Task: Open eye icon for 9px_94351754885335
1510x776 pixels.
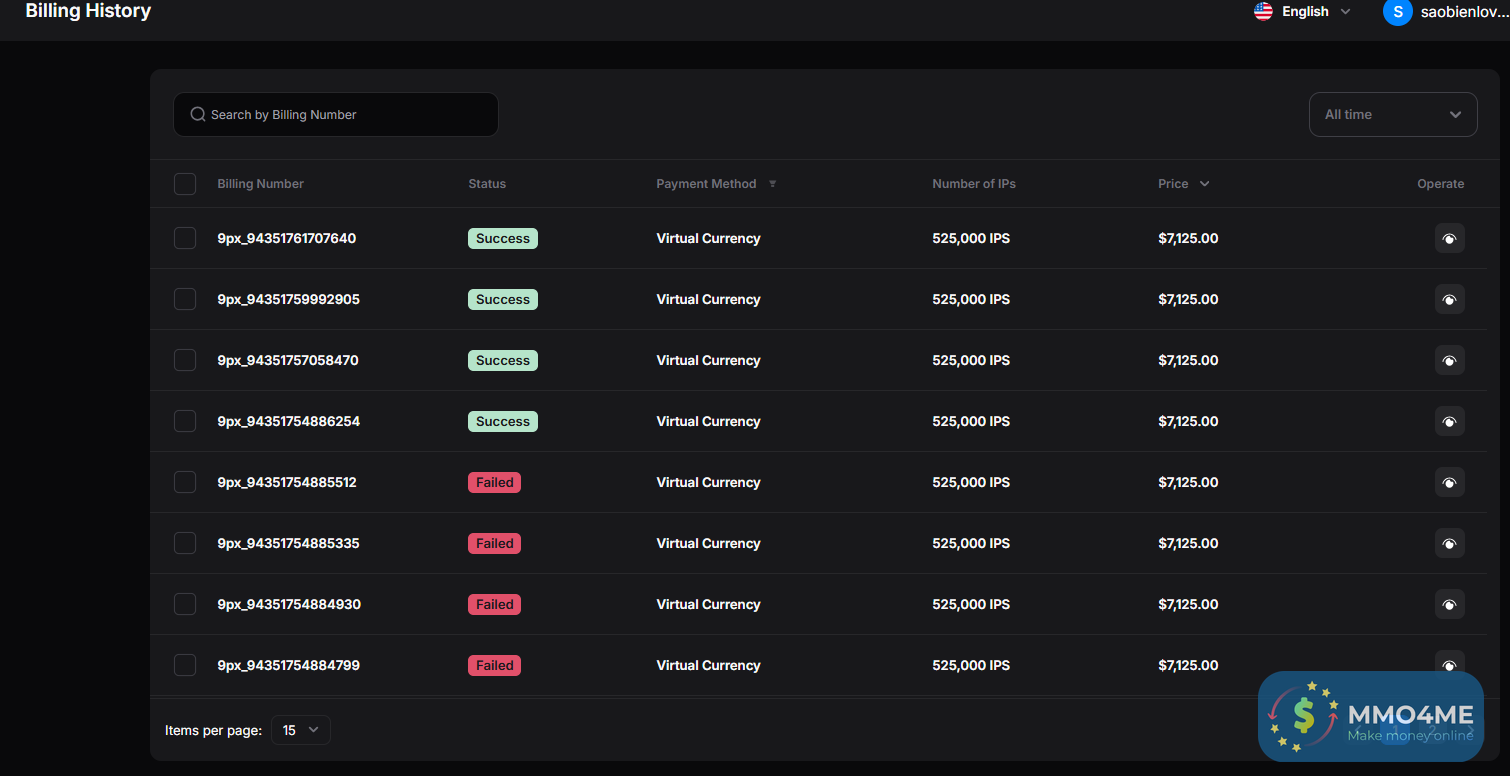Action: tap(1449, 543)
